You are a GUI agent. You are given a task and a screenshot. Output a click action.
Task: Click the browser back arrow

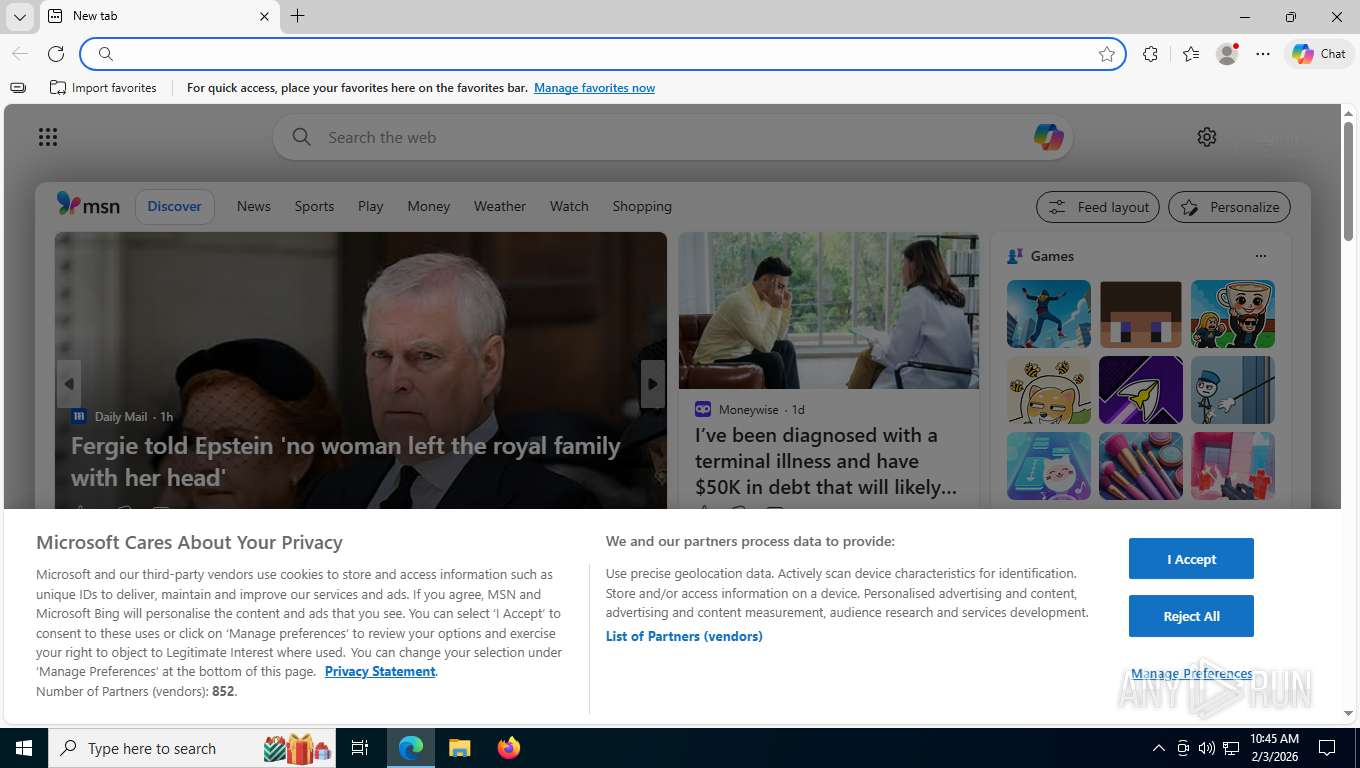(20, 54)
